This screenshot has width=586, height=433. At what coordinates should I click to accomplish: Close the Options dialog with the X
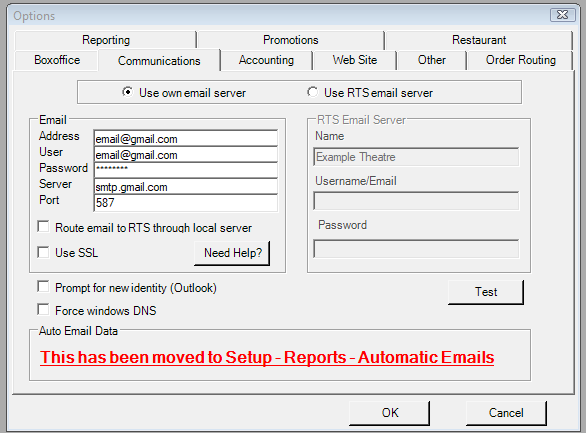[x=562, y=15]
